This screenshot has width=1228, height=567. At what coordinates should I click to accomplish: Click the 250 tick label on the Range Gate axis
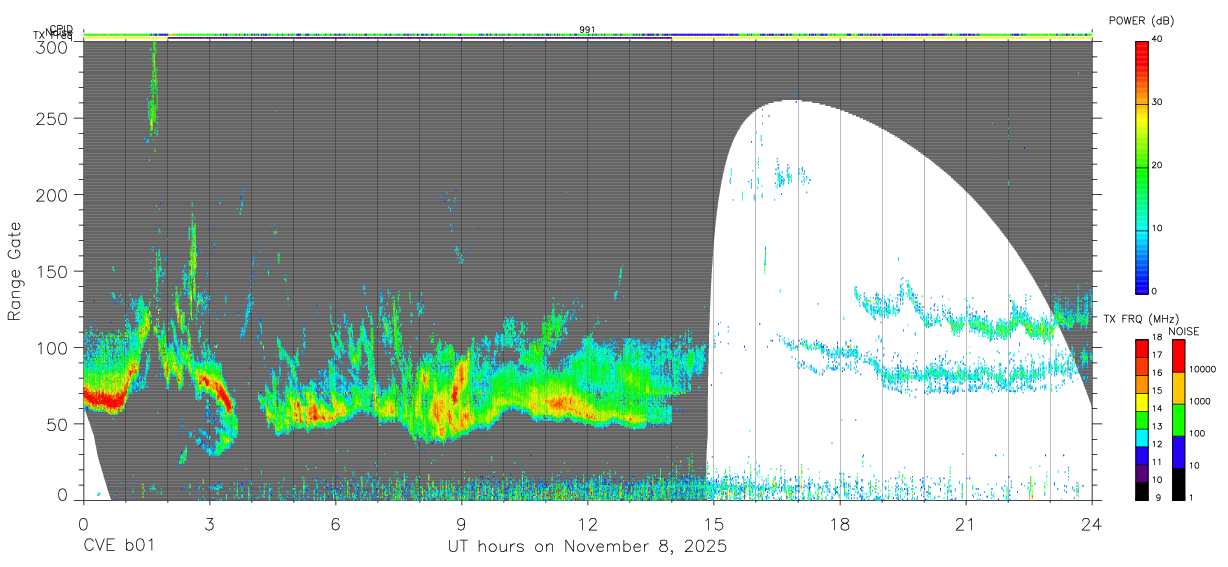pyautogui.click(x=52, y=118)
